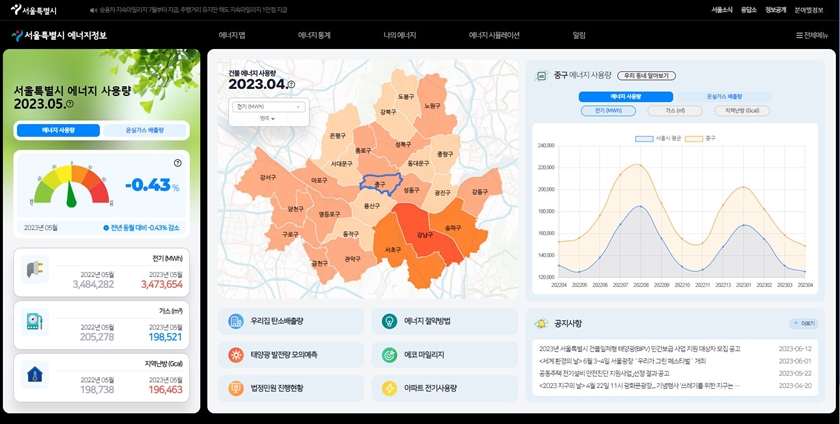
Task: Select 강남구 district on the map
Action: pos(425,234)
